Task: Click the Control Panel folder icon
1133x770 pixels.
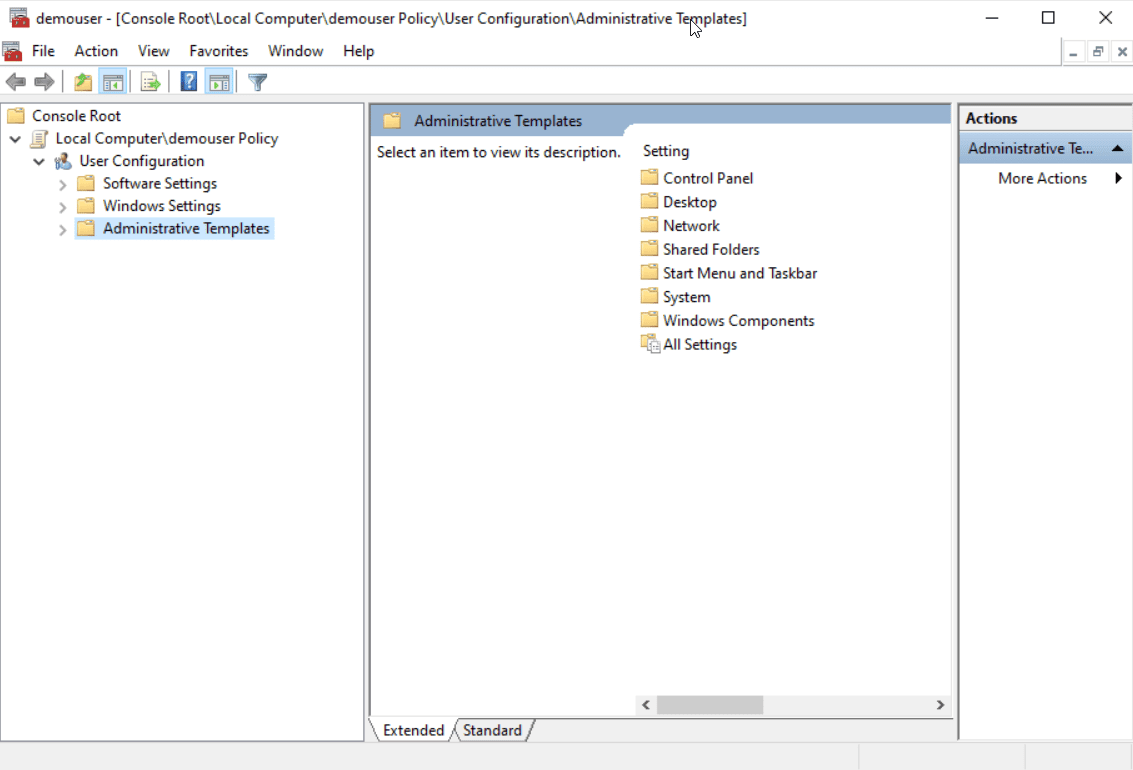Action: (x=650, y=177)
